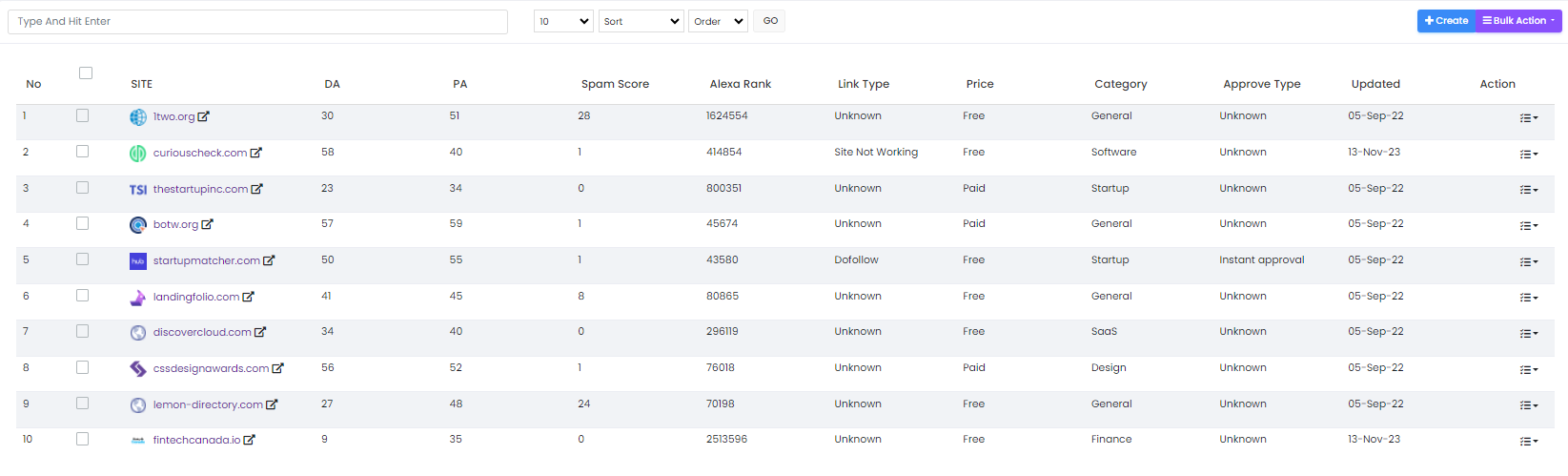Open external link icon for 1two.org
Screen dimensions: 1568x476
click(x=203, y=116)
